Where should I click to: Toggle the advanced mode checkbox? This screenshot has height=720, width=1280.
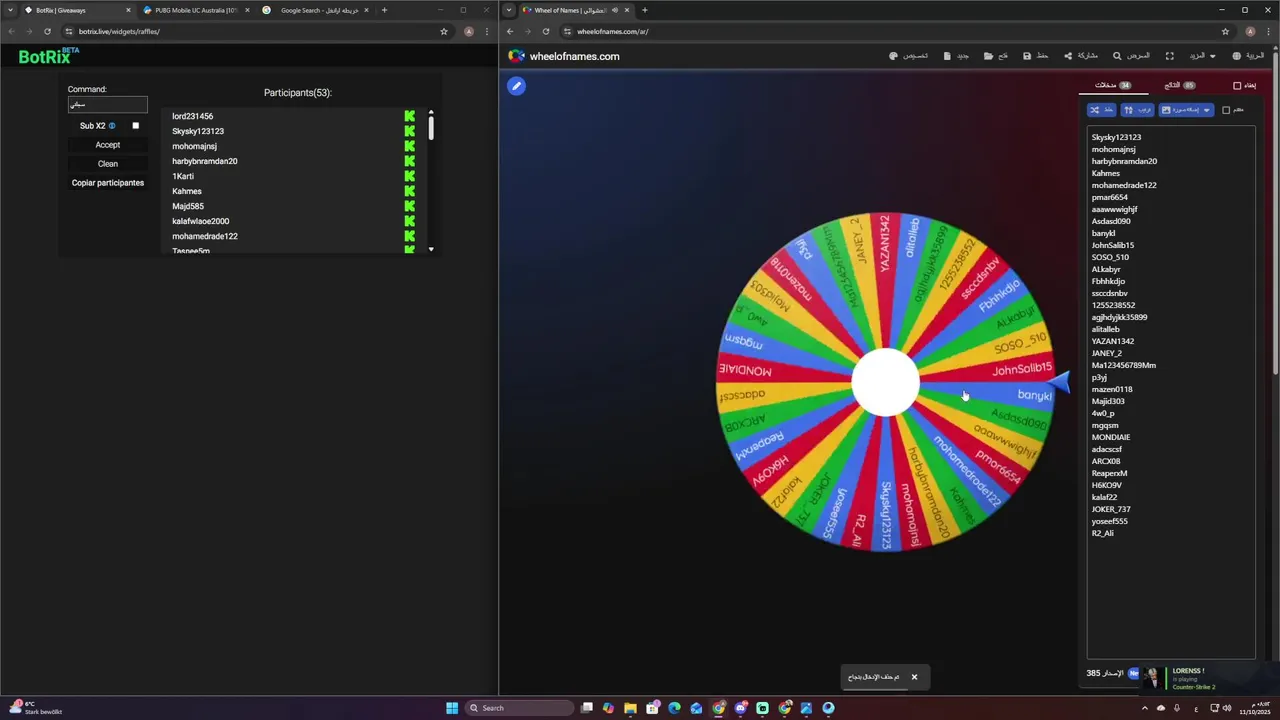(1226, 110)
